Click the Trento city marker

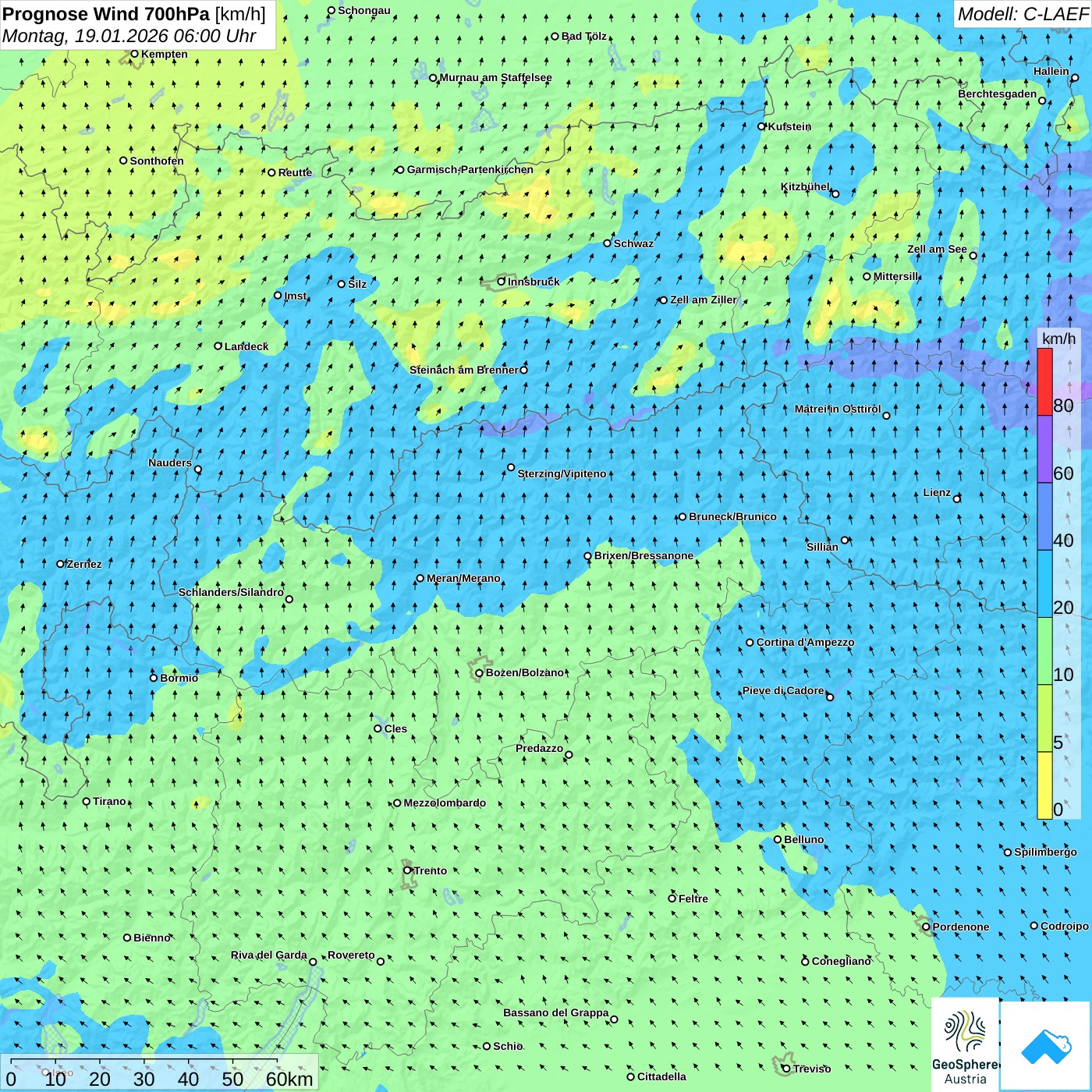click(407, 870)
